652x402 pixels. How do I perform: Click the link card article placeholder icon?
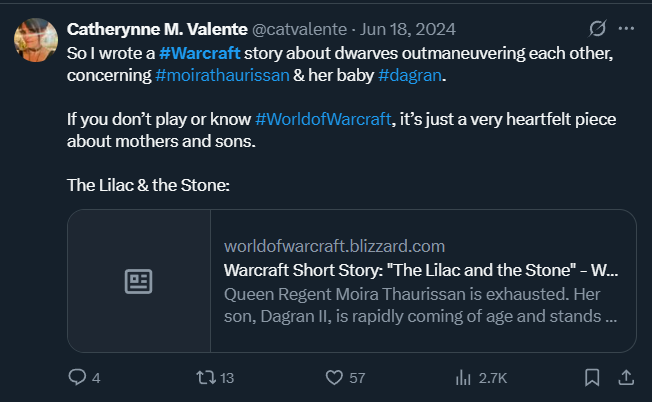(138, 281)
